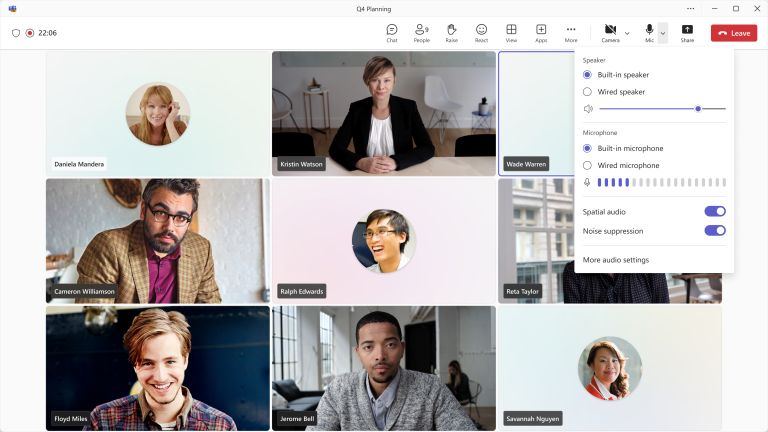Screen dimensions: 768x432
Task: Choose the Wired microphone option
Action: tap(588, 165)
